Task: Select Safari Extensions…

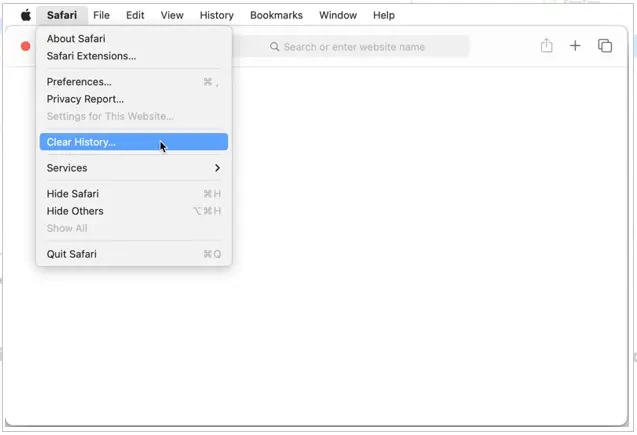Action: [134, 56]
